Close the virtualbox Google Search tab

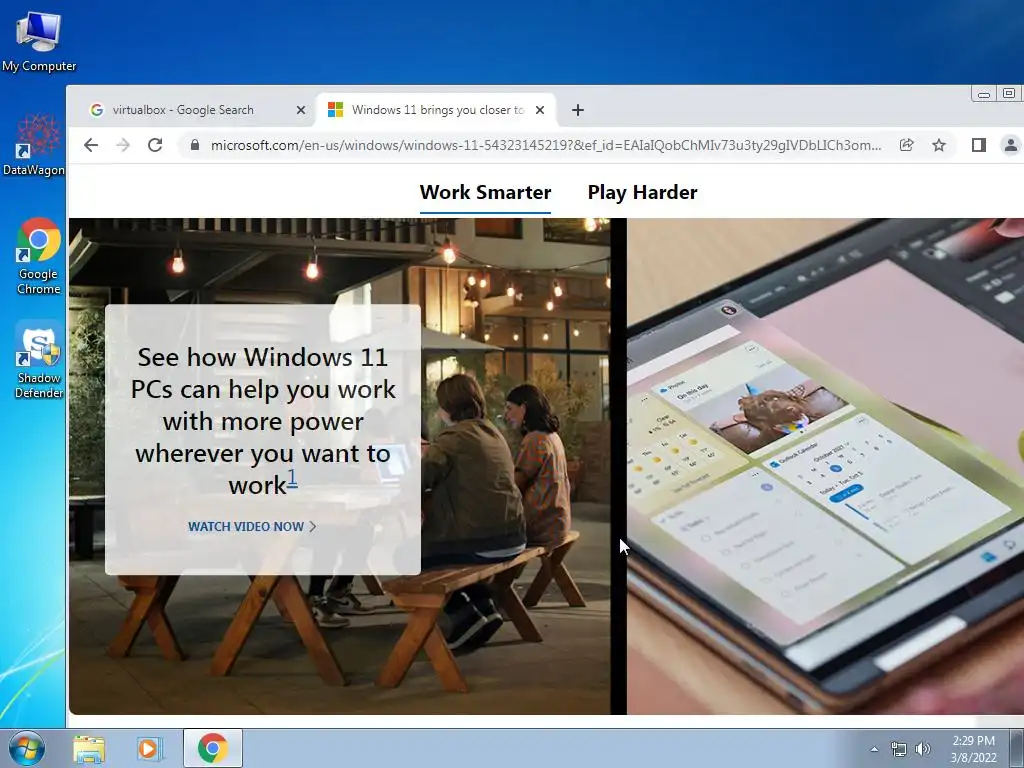300,110
